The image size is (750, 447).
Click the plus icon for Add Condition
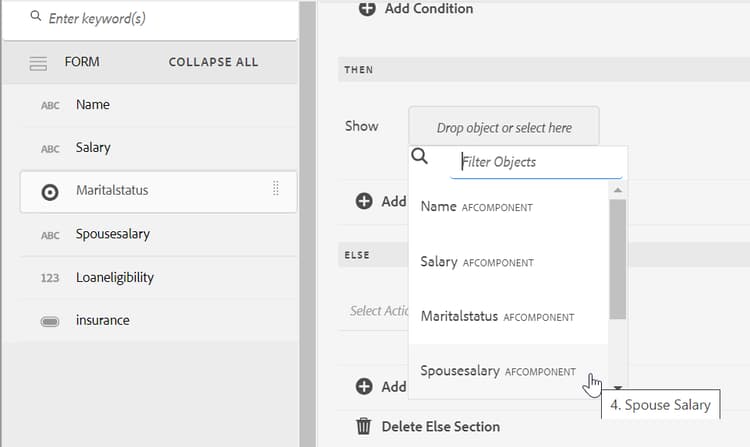click(367, 9)
